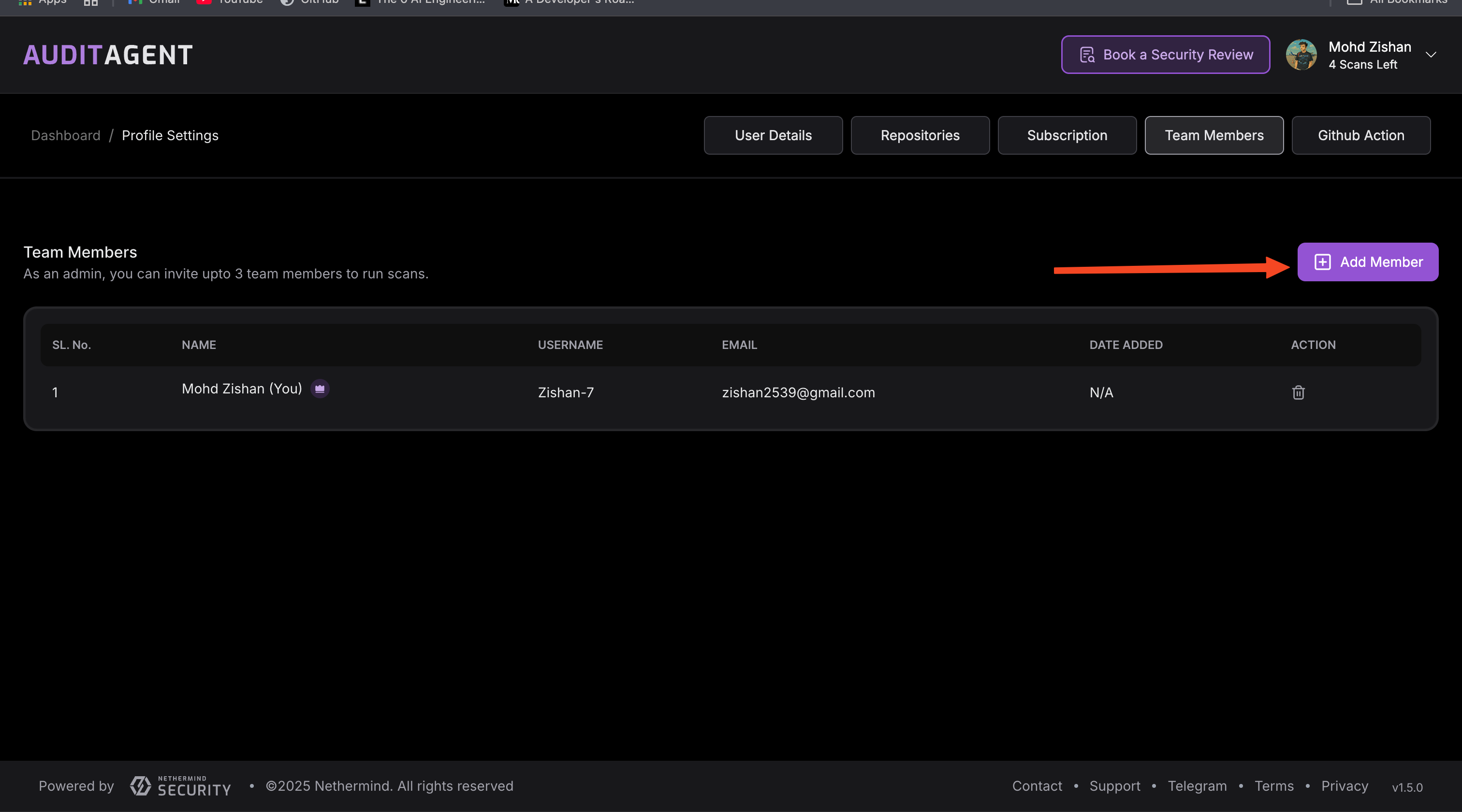Click the USERNAME column header

[x=570, y=345]
